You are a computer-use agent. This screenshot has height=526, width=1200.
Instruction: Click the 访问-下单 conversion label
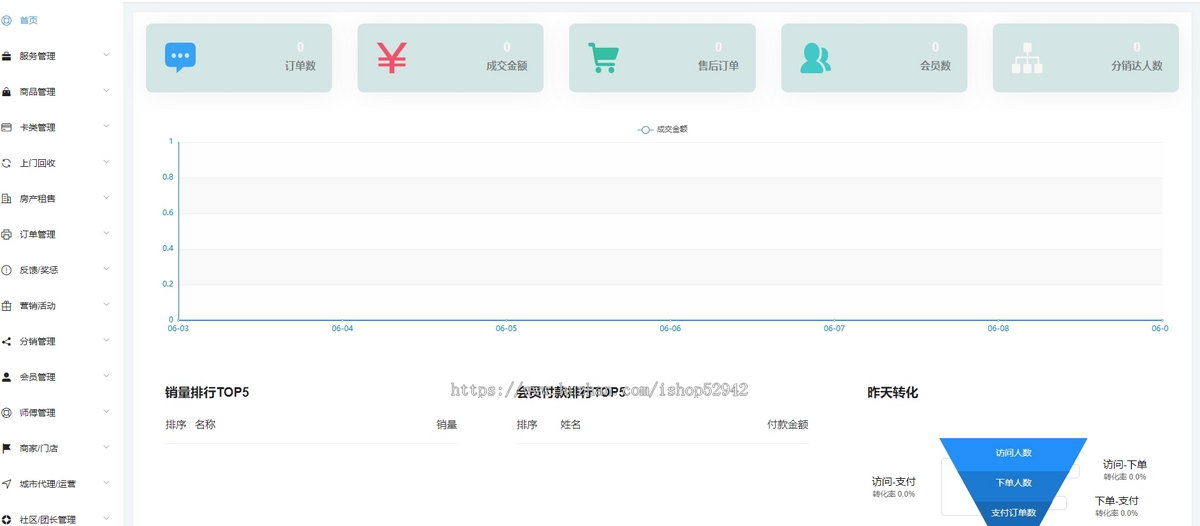coord(1125,464)
